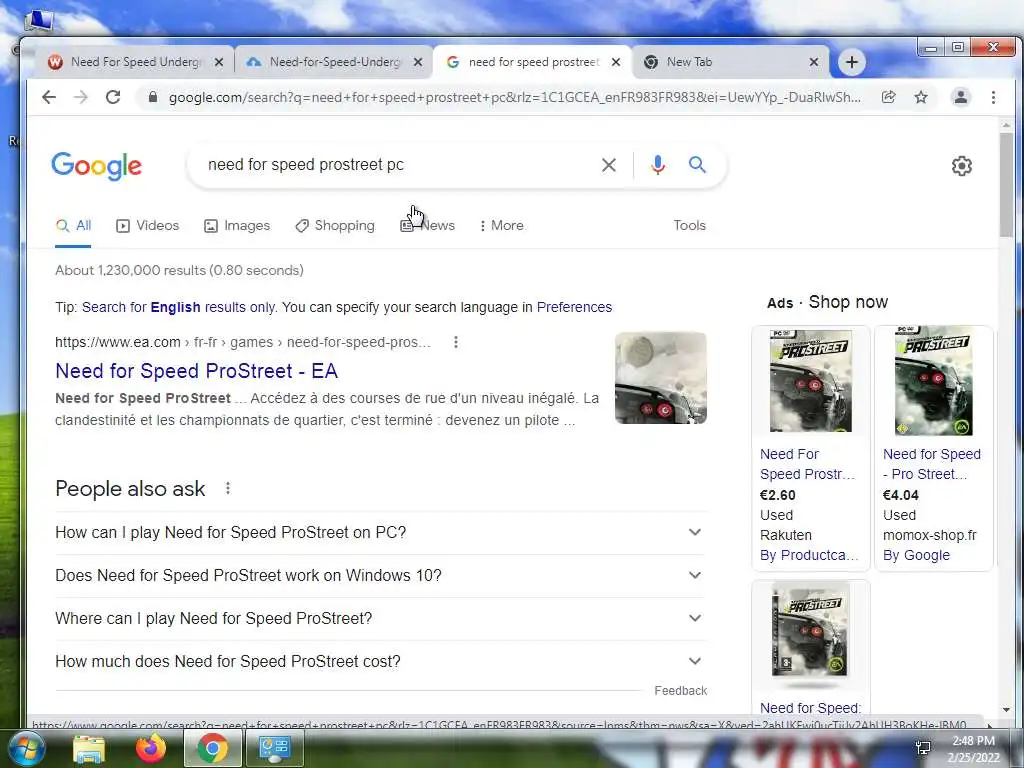Open momox-shop.fr €4.04 product ad

pos(934,448)
